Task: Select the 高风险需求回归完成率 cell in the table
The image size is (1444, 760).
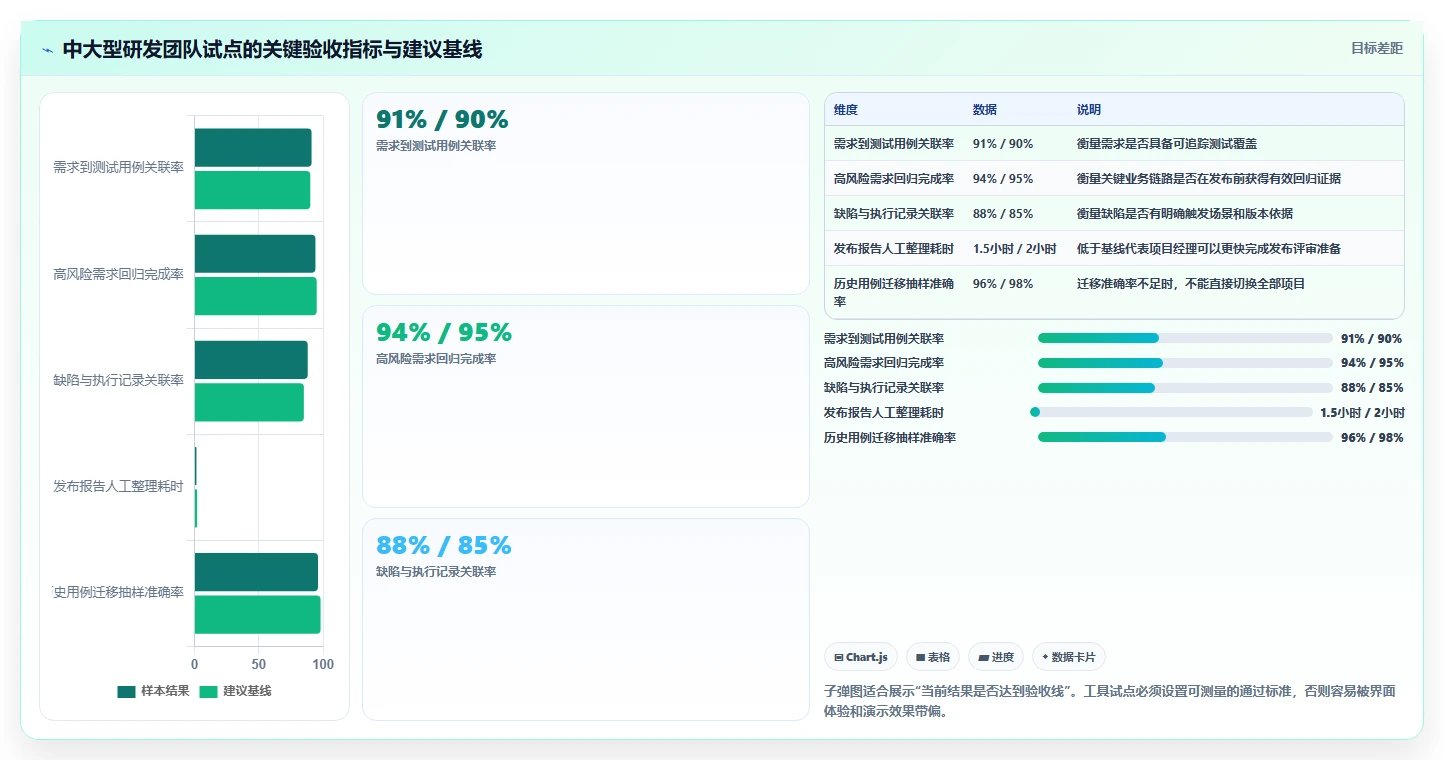Action: pos(894,179)
